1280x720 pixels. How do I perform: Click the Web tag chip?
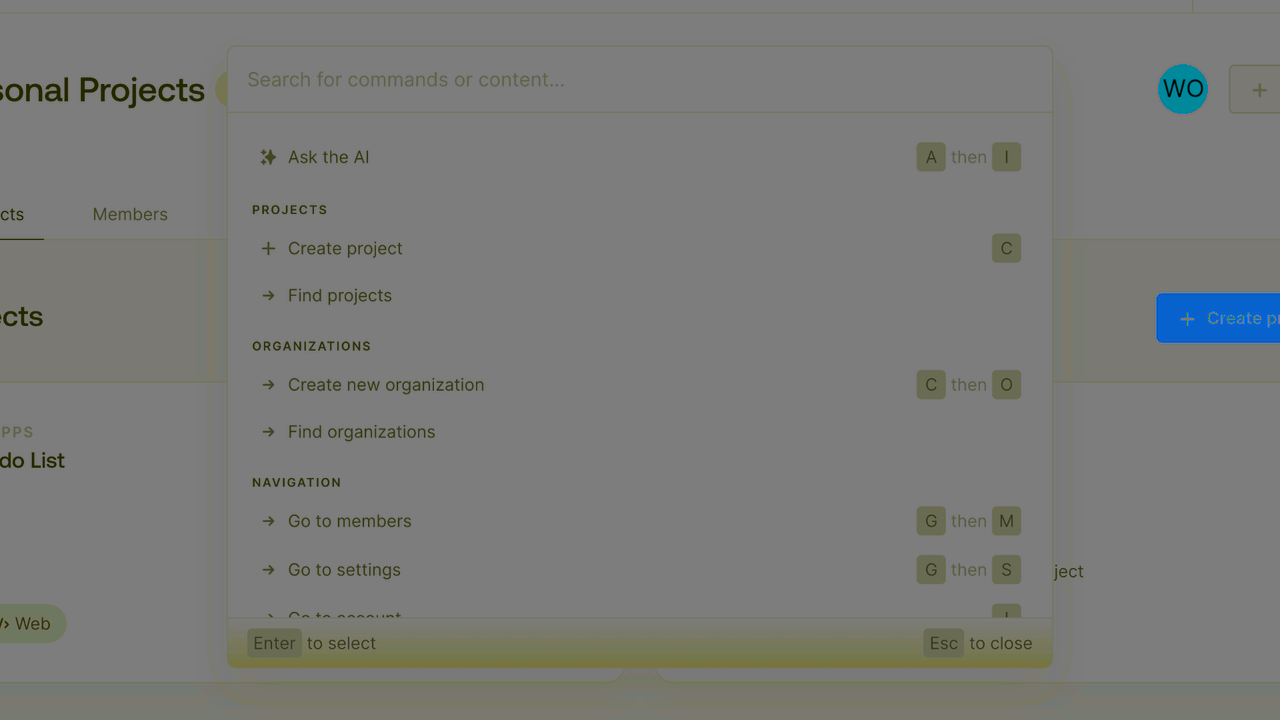click(x=30, y=624)
